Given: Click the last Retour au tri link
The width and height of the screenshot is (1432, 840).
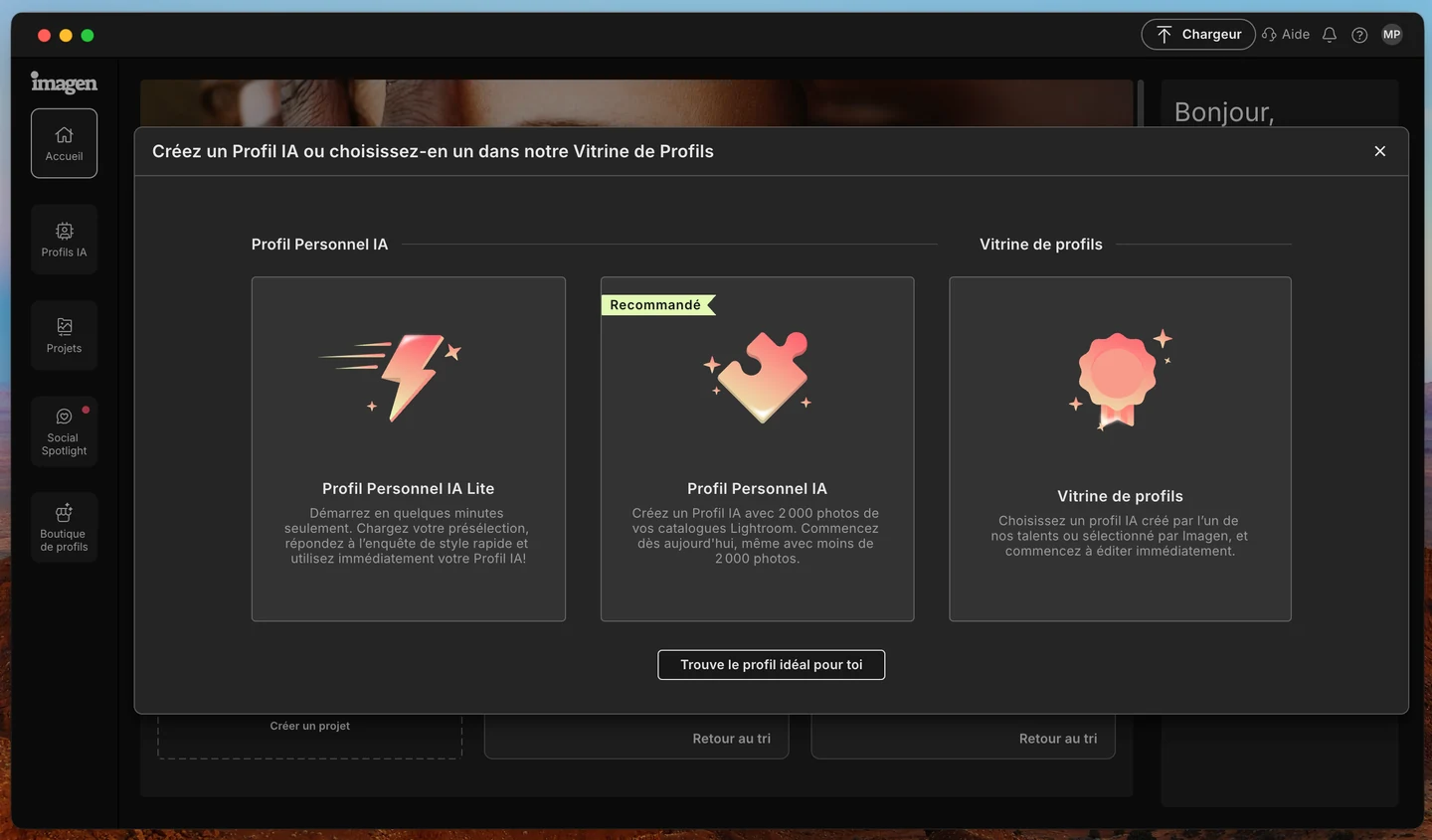Looking at the screenshot, I should pyautogui.click(x=1058, y=739).
